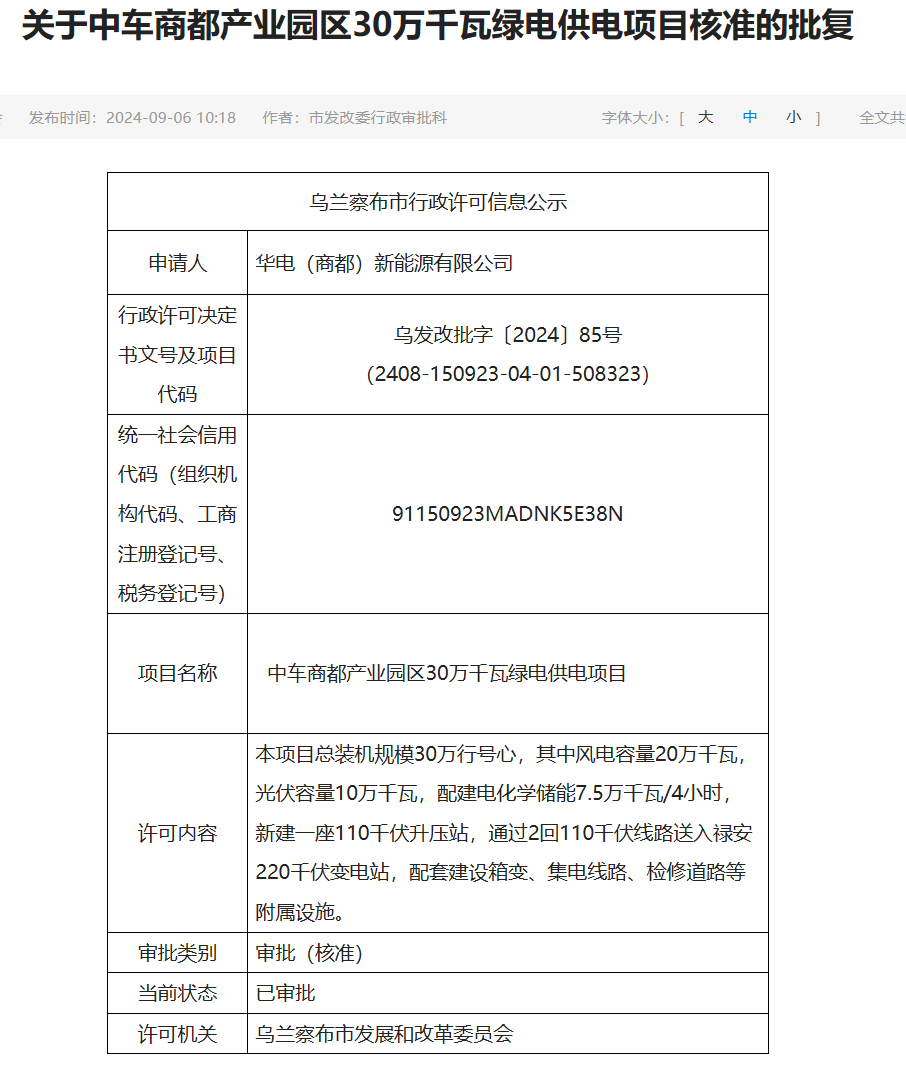Select project code 2408-150923-04-01-508323
The image size is (906, 1066).
point(508,374)
